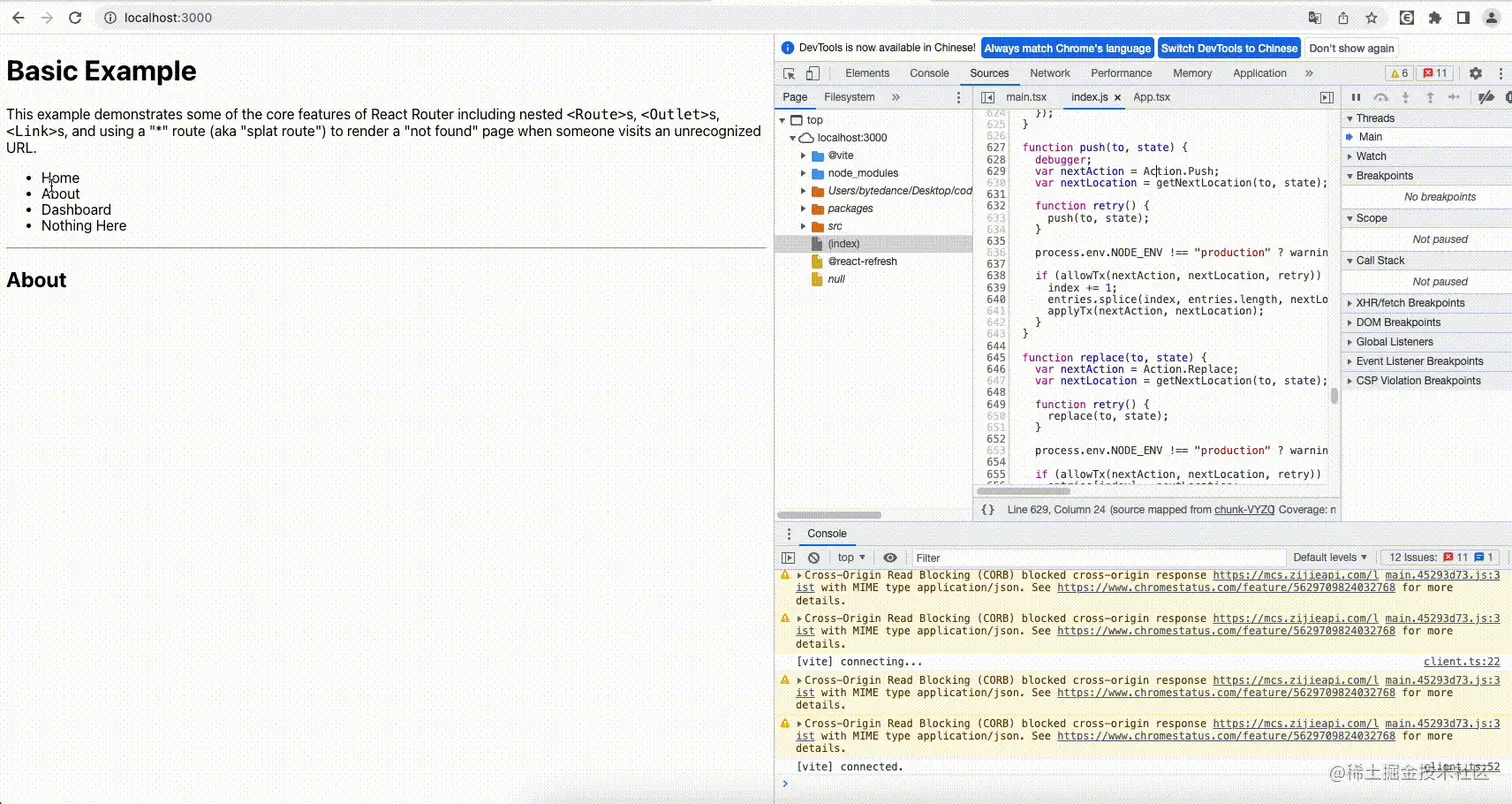Viewport: 1512px width, 804px height.
Task: Click the step into debugger button
Action: 1405,97
